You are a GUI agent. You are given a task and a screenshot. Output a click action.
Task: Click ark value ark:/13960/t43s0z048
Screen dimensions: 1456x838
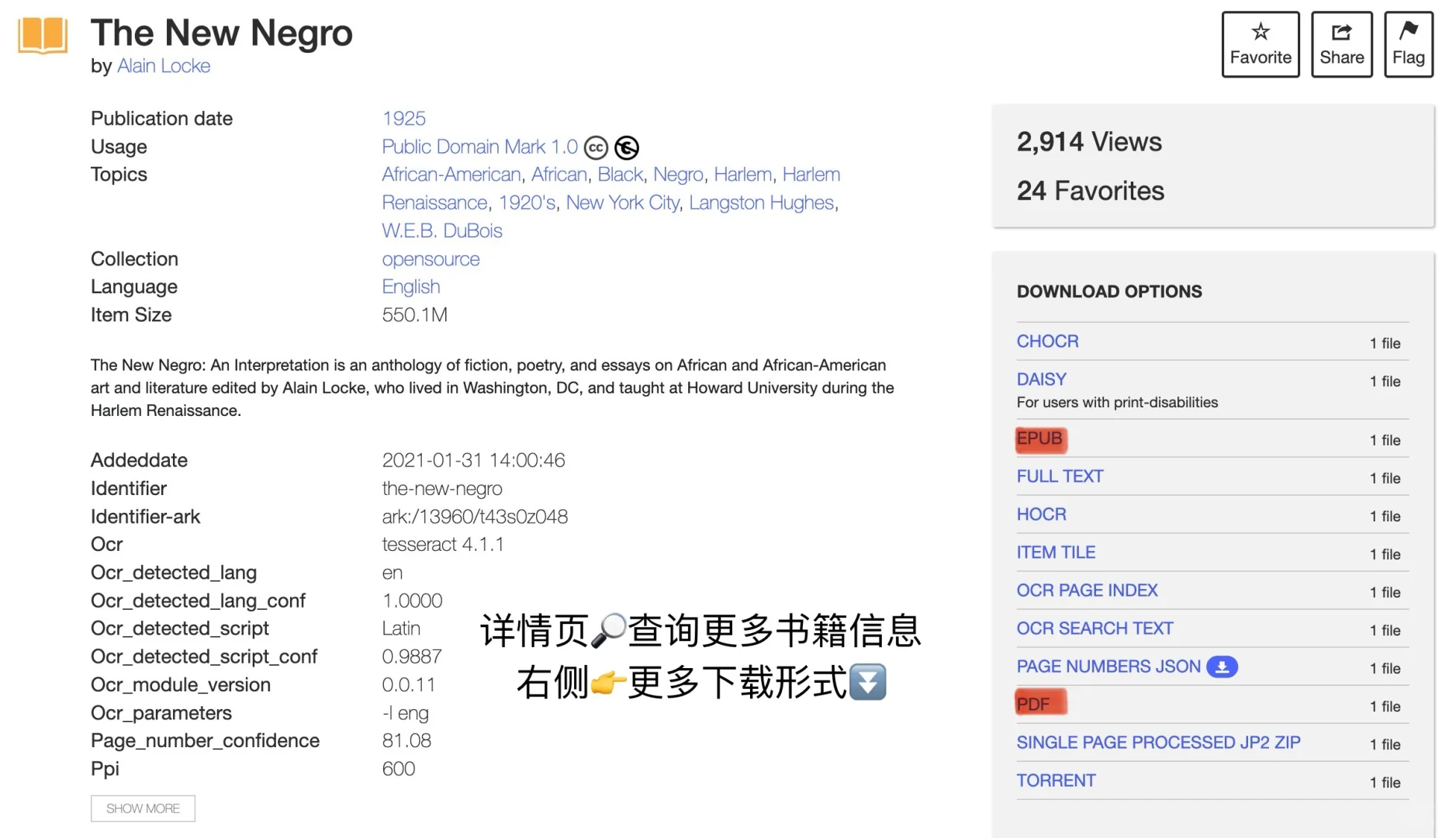point(475,517)
